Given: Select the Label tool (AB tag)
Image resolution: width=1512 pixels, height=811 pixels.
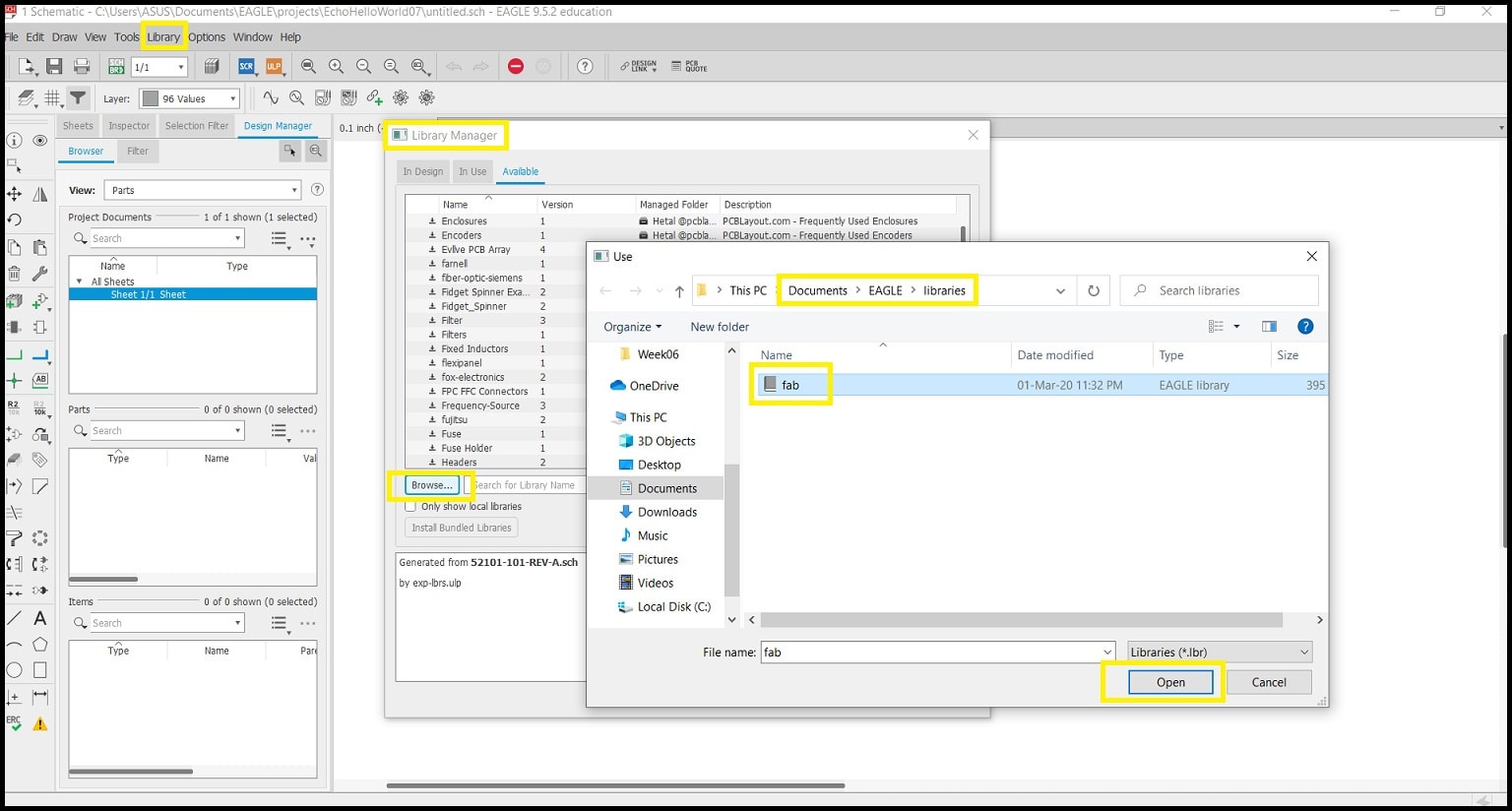Looking at the screenshot, I should (x=40, y=380).
